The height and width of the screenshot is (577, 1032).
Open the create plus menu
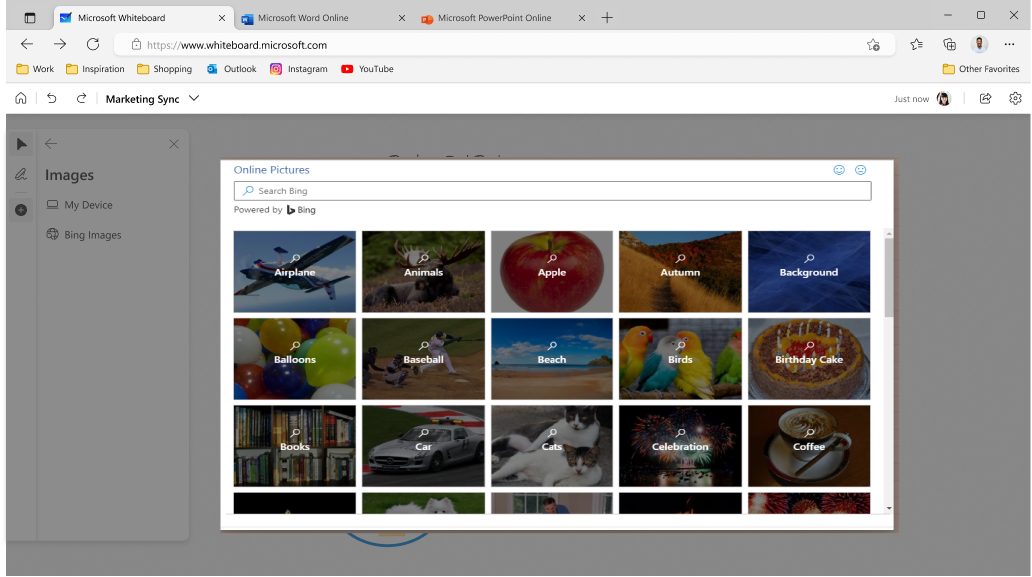coord(21,210)
